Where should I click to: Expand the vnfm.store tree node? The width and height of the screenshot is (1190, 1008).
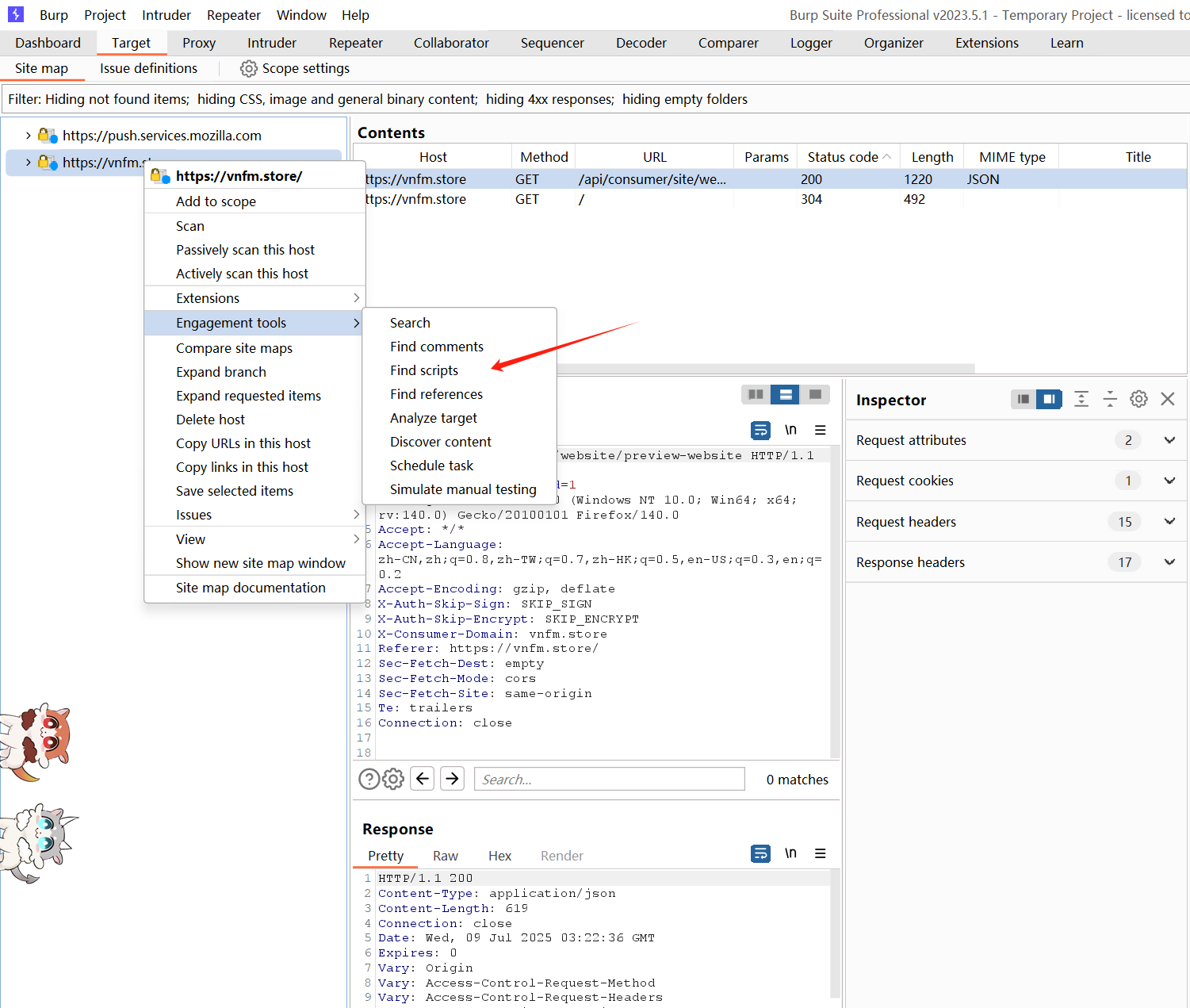click(29, 163)
